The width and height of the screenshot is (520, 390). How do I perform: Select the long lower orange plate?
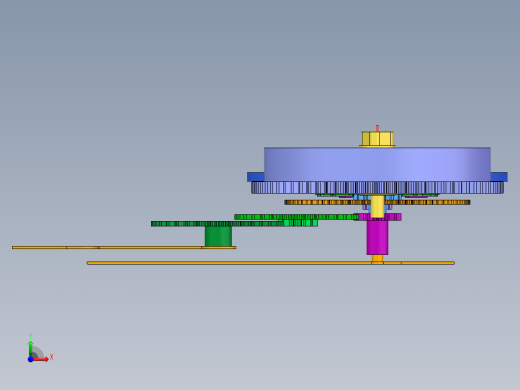click(271, 263)
